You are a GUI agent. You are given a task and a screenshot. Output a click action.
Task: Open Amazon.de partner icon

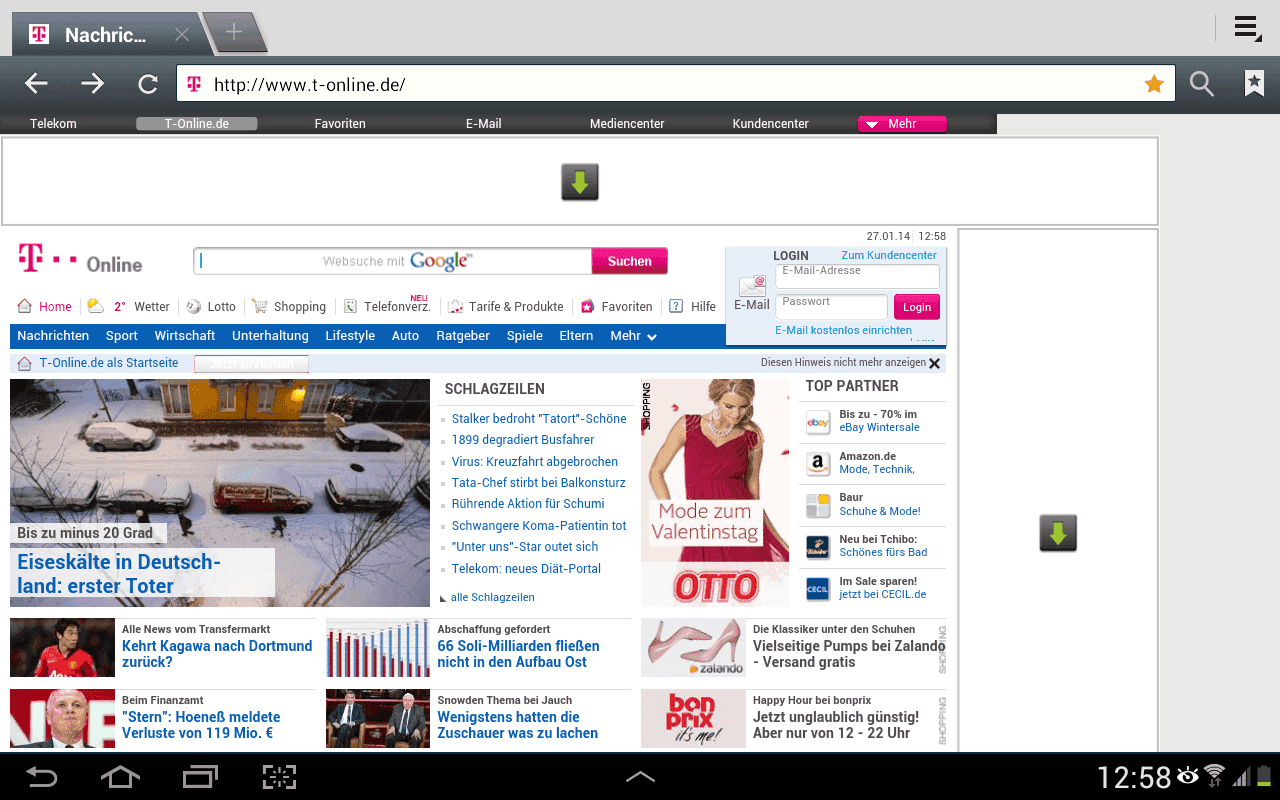point(818,464)
